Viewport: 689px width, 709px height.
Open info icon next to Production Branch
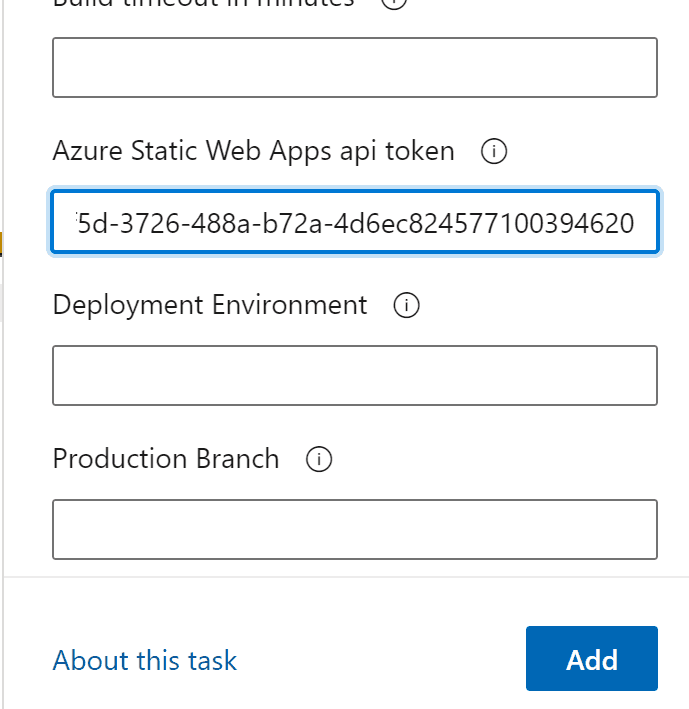click(319, 459)
